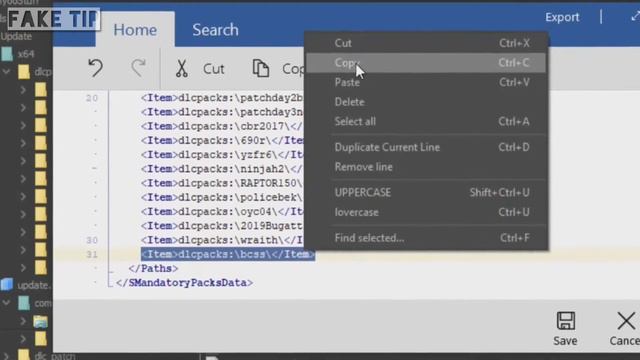The height and width of the screenshot is (360, 640).
Task: Click the expand window arrow icon near Export
Action: (635, 17)
